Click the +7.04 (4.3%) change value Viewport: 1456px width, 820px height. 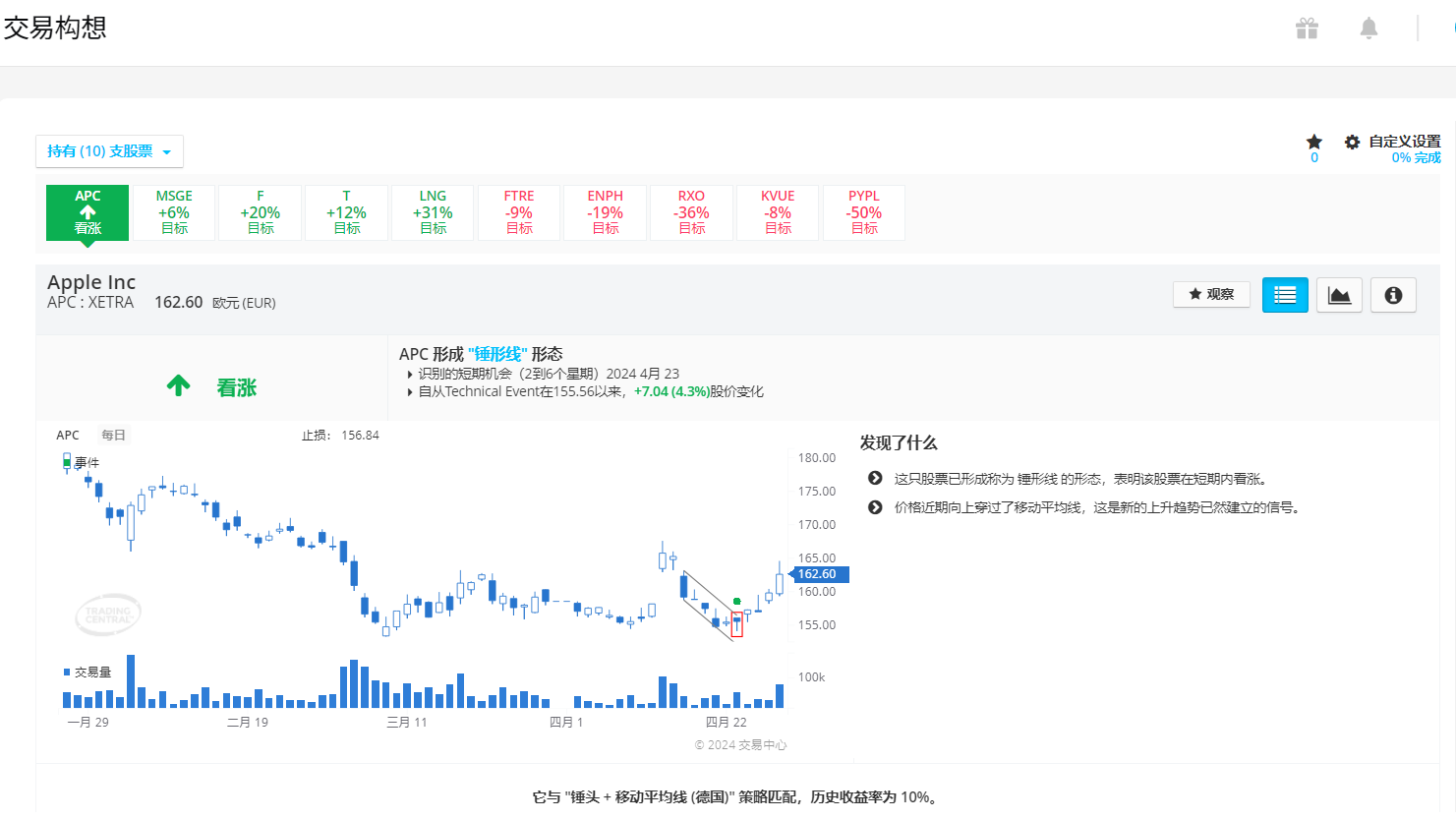pos(671,391)
